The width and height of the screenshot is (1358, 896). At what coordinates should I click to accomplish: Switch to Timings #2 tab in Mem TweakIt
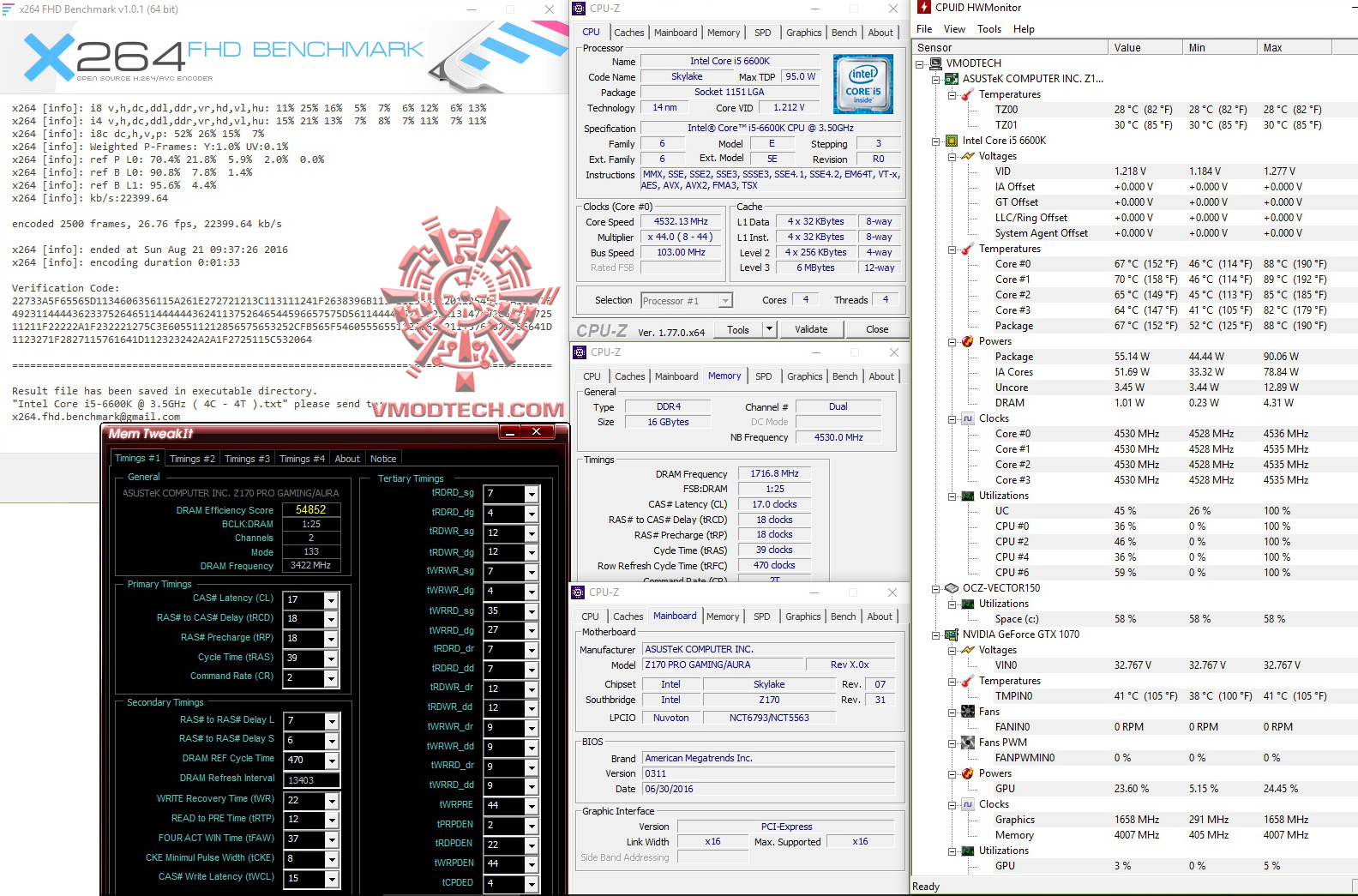[192, 459]
